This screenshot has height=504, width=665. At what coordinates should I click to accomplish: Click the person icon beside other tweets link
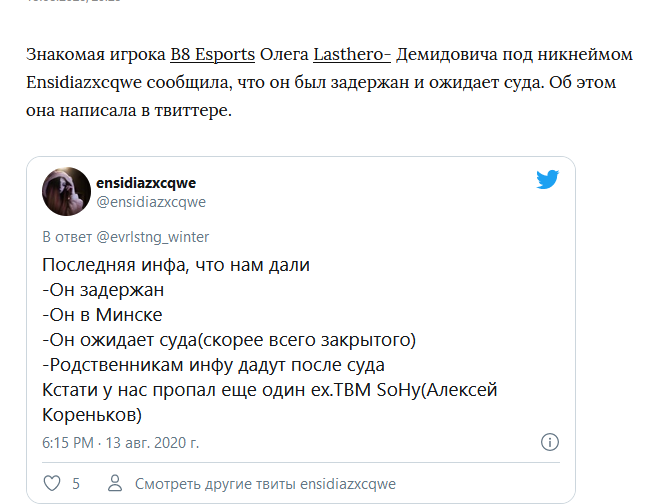coord(117,484)
